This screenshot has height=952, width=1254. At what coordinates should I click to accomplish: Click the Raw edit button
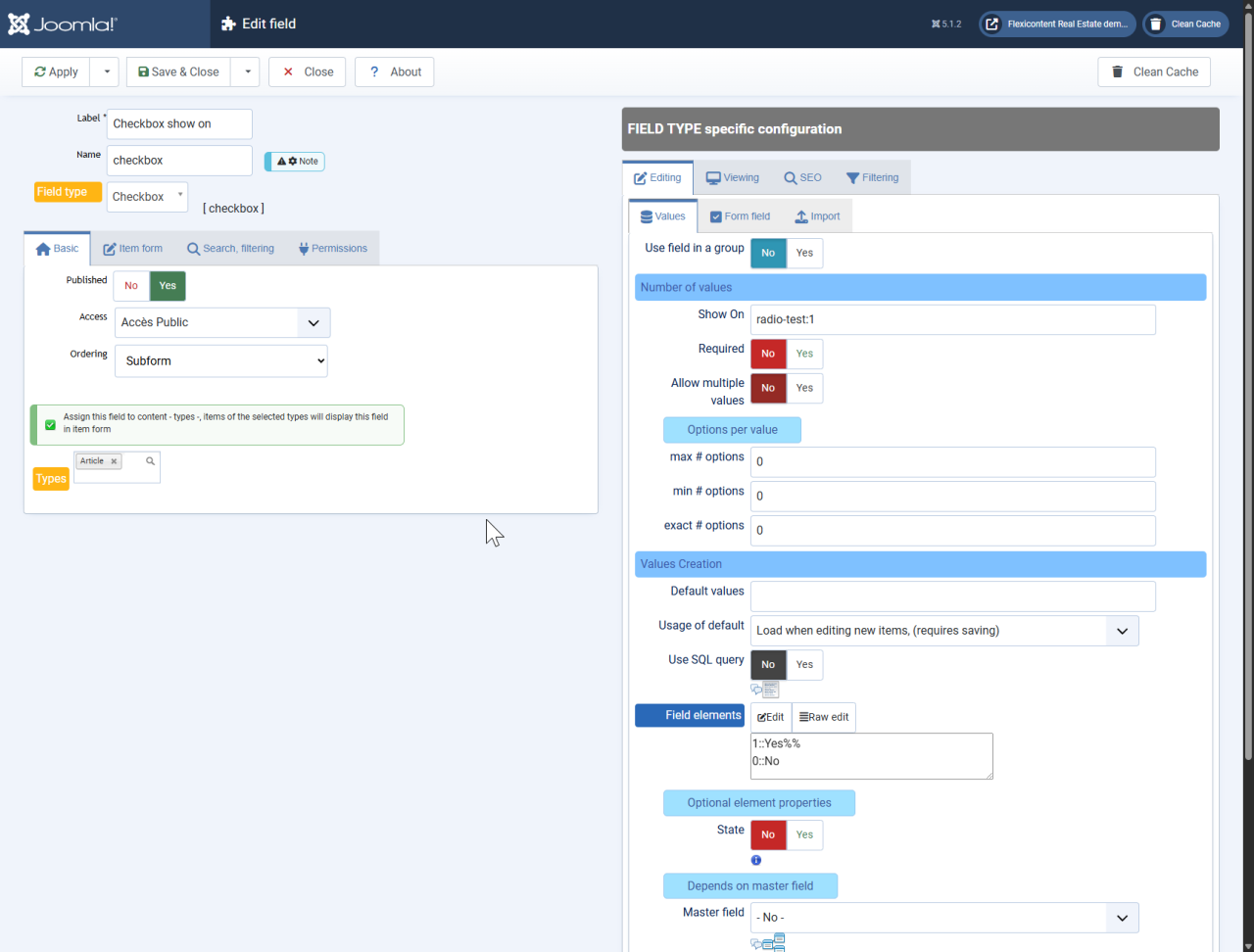[x=824, y=717]
